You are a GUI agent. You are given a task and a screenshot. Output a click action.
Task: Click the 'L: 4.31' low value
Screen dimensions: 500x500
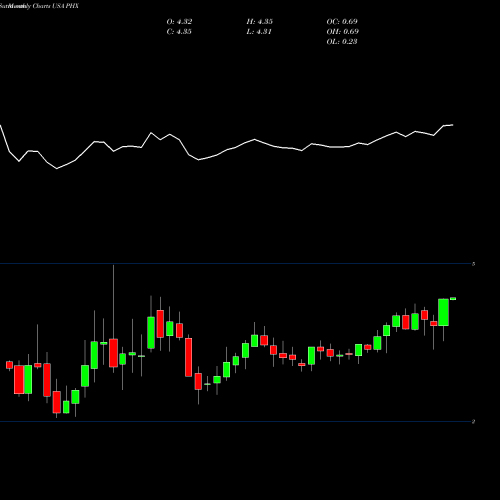(x=259, y=32)
